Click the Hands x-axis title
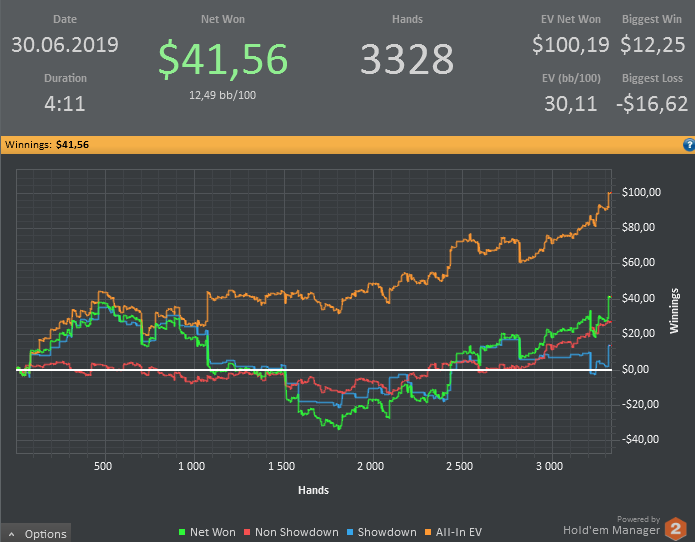The image size is (695, 542). (313, 490)
